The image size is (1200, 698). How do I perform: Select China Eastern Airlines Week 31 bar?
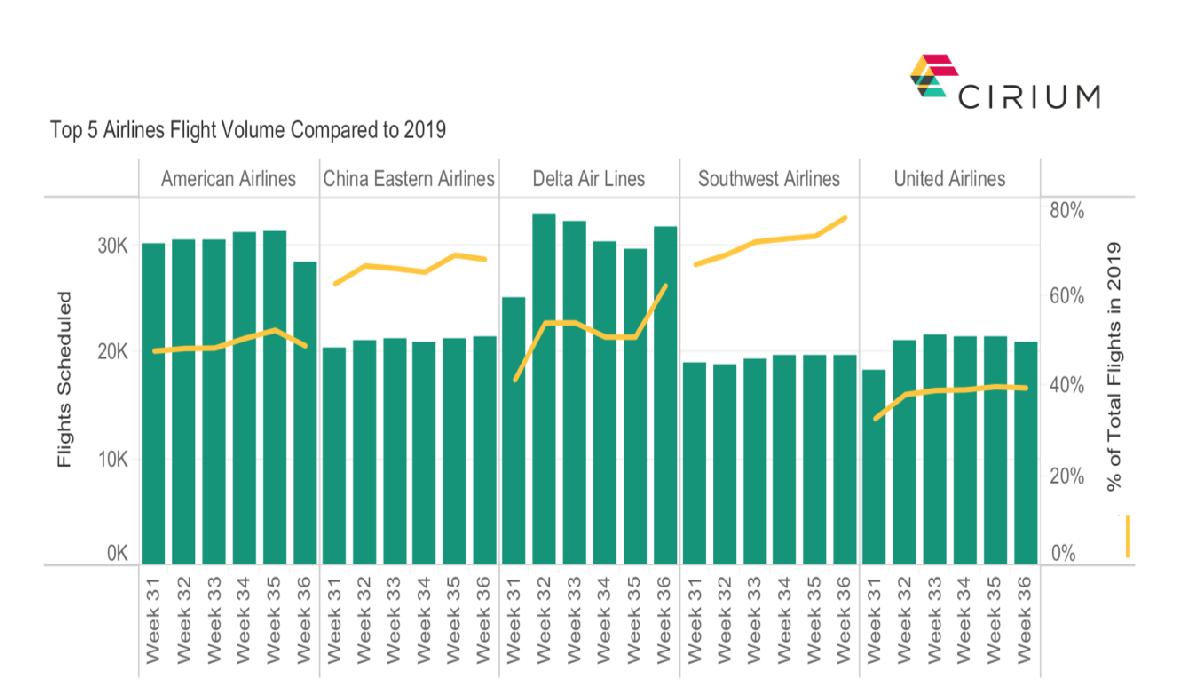pos(334,456)
